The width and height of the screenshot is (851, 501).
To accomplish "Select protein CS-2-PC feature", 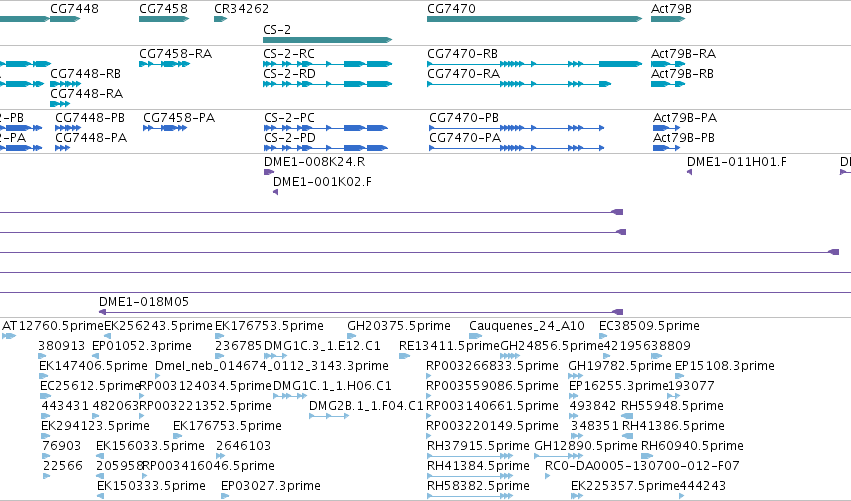I will tap(326, 128).
